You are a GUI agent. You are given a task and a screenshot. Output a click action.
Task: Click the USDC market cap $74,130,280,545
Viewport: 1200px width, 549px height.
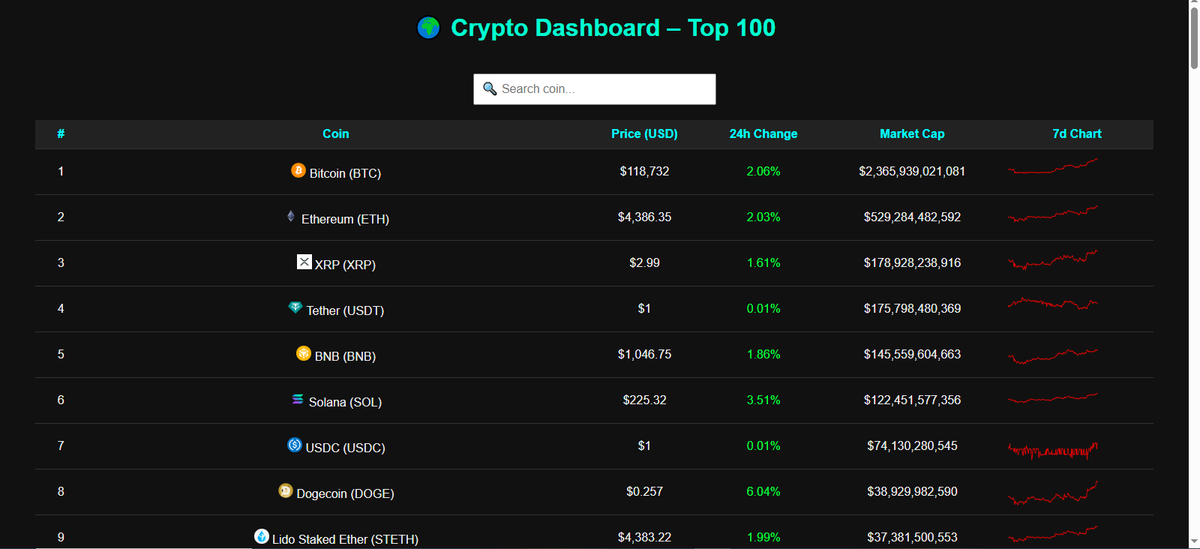pos(912,445)
